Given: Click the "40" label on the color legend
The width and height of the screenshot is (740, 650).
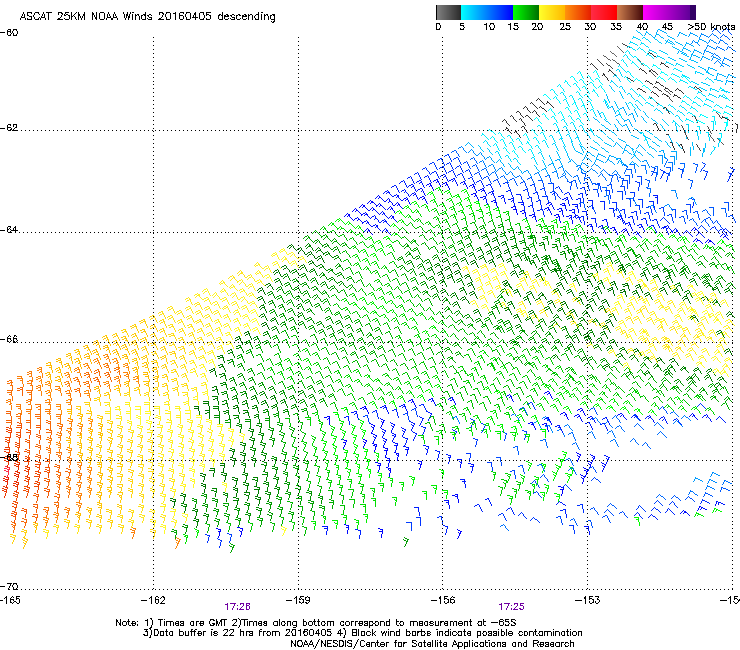Looking at the screenshot, I should click(642, 27).
